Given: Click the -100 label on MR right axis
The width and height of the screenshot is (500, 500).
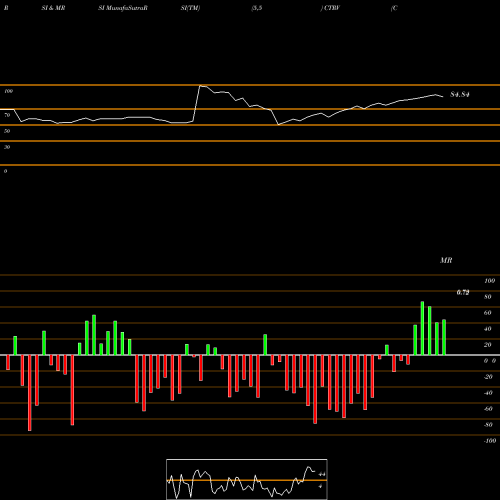Looking at the screenshot, I should tap(490, 441).
